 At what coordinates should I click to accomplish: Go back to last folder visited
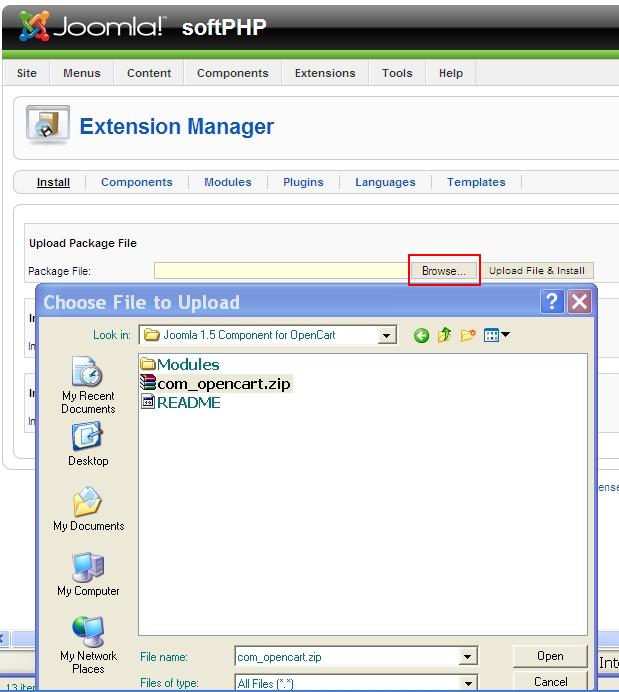(421, 335)
